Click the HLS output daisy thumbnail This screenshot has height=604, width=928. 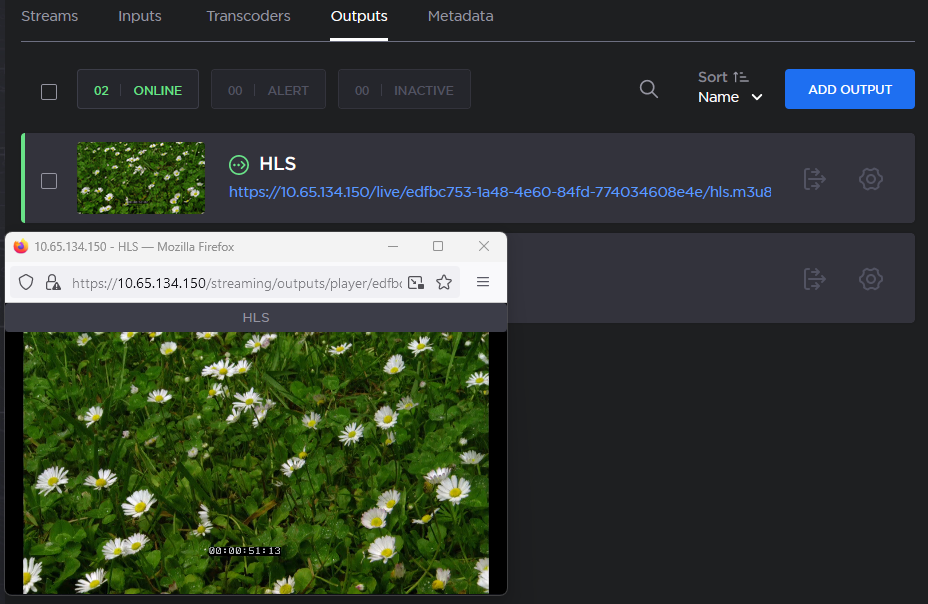(141, 178)
